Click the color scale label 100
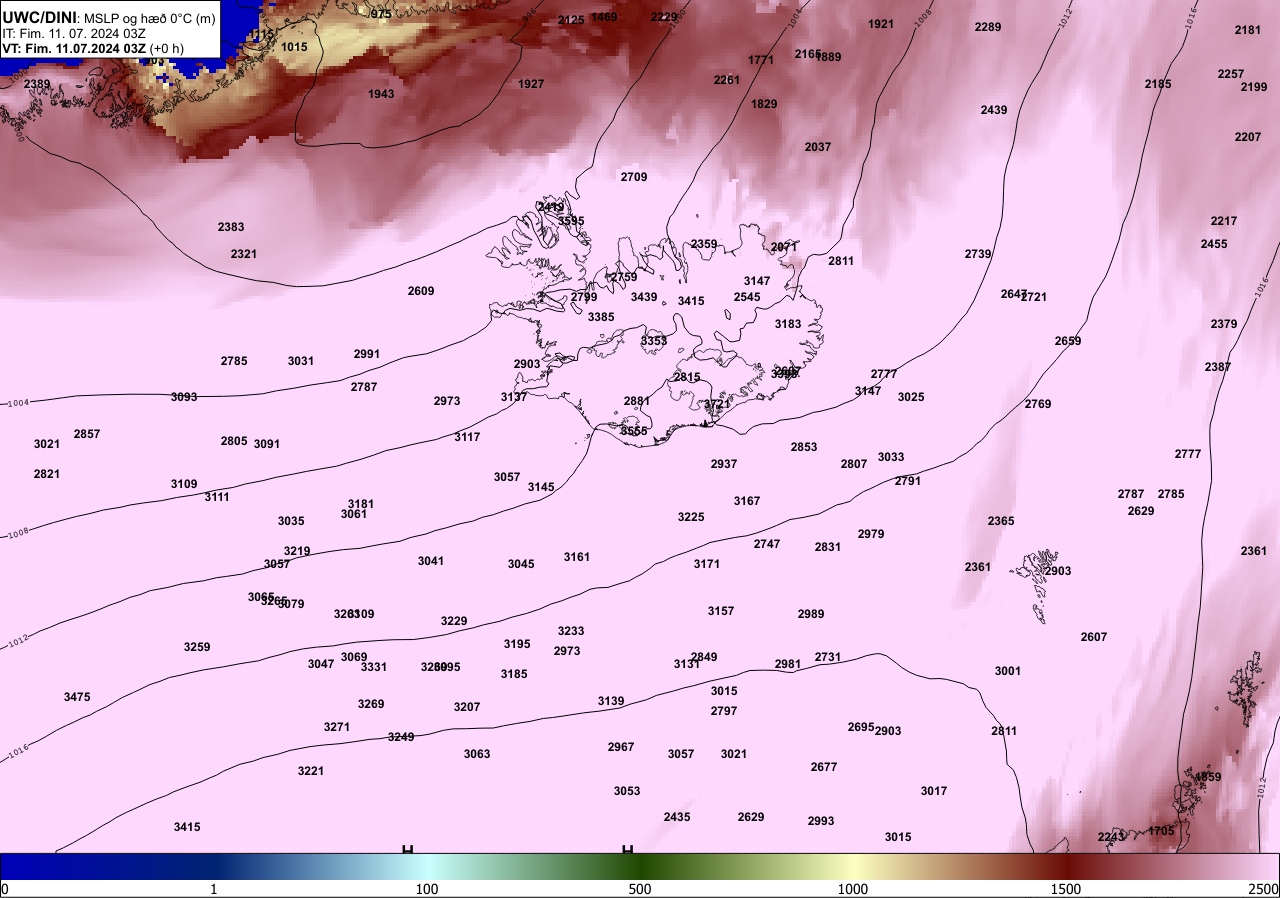Viewport: 1280px width, 898px height. [x=427, y=889]
